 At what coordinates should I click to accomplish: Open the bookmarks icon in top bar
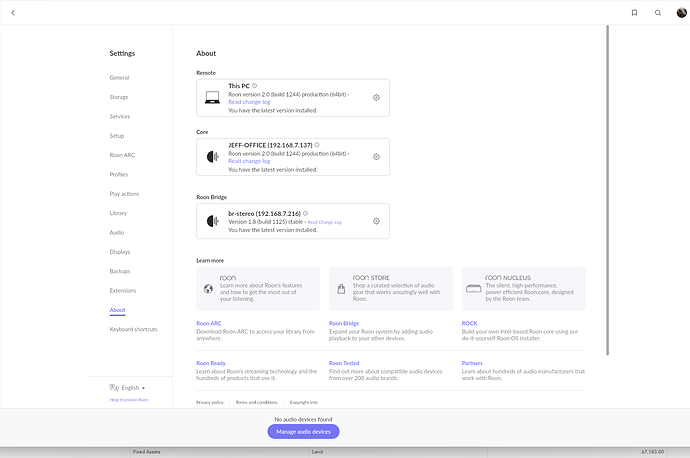[x=634, y=13]
